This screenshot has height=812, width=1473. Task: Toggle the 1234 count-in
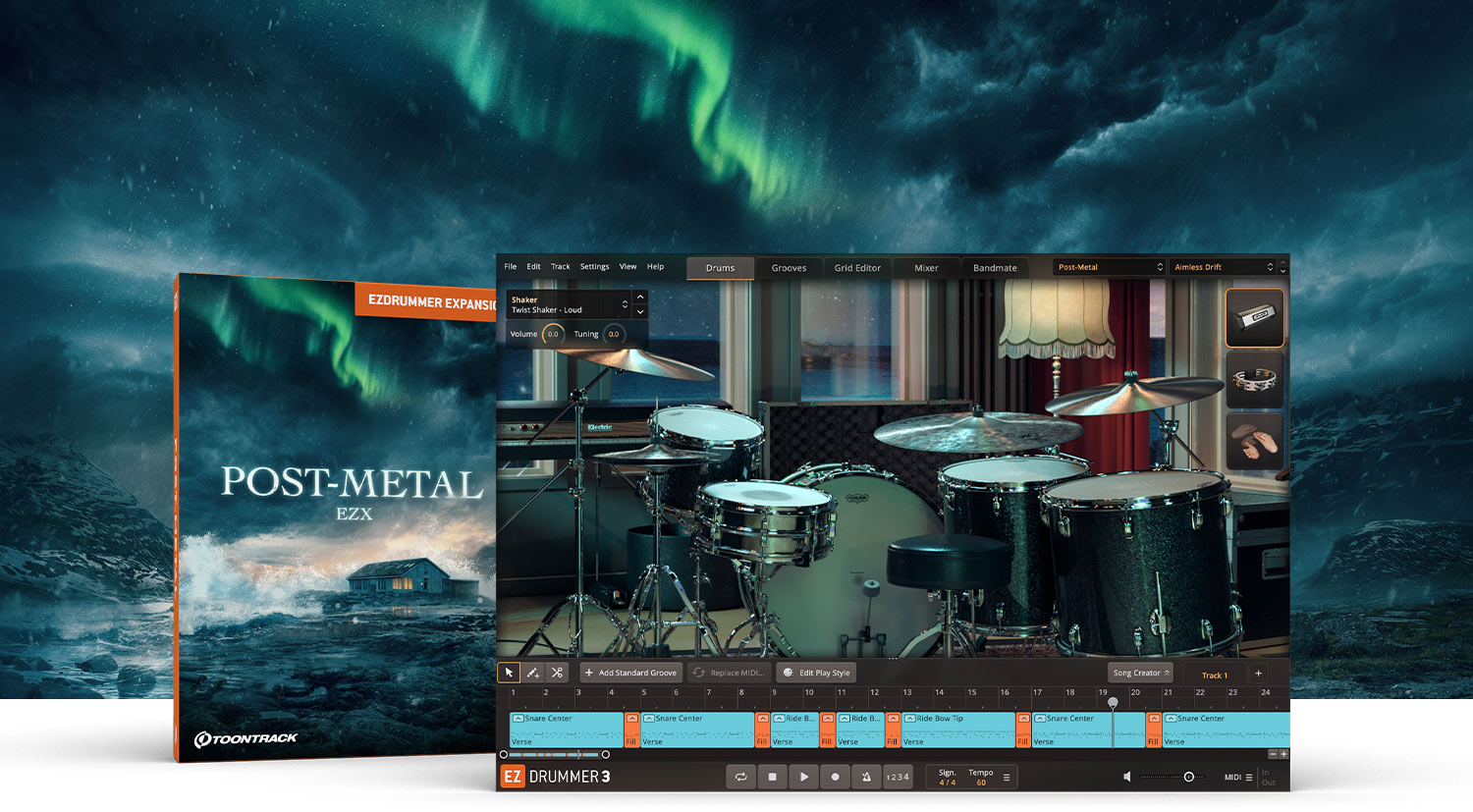[898, 777]
